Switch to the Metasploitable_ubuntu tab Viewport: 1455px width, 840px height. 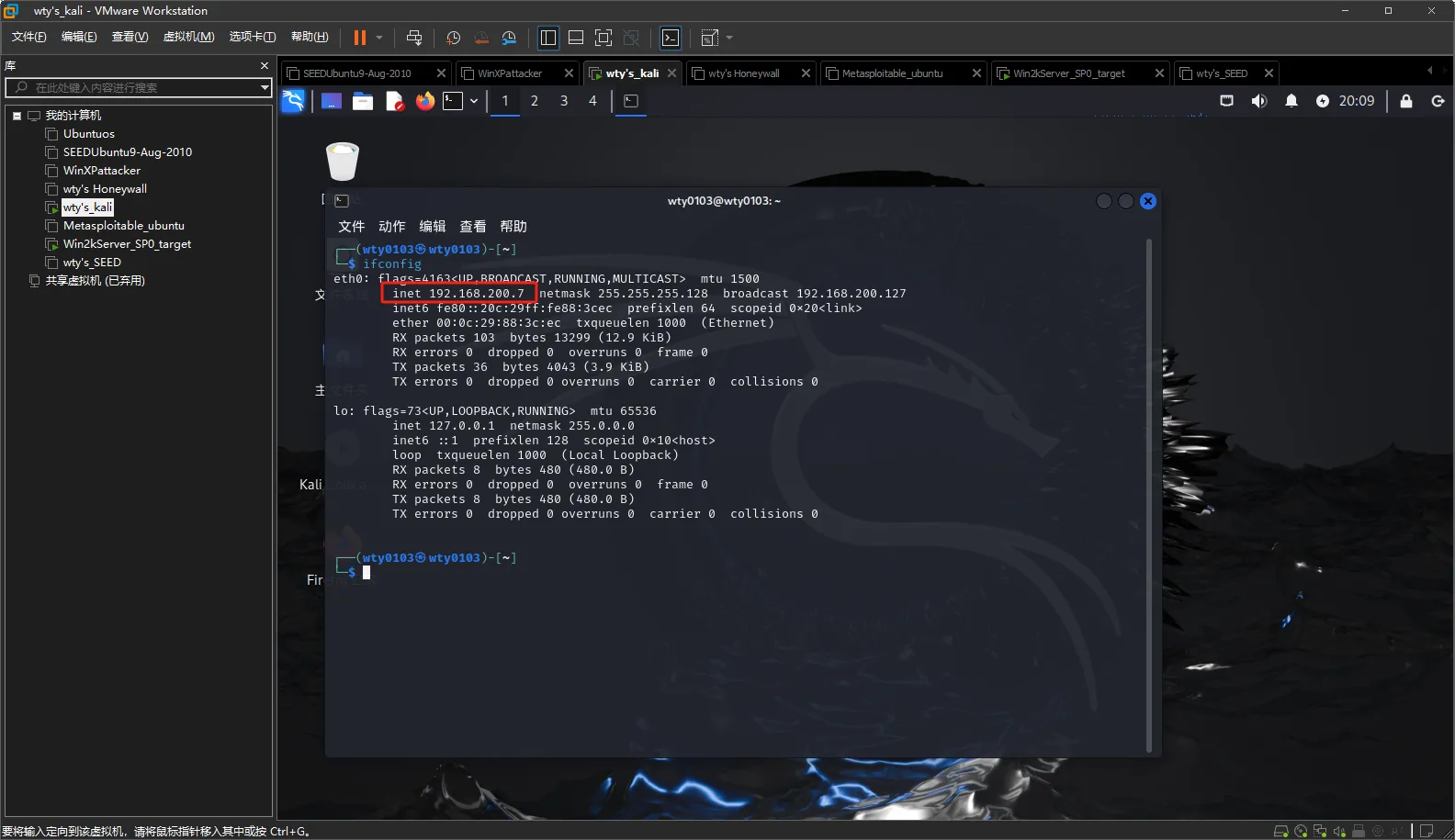pos(892,73)
